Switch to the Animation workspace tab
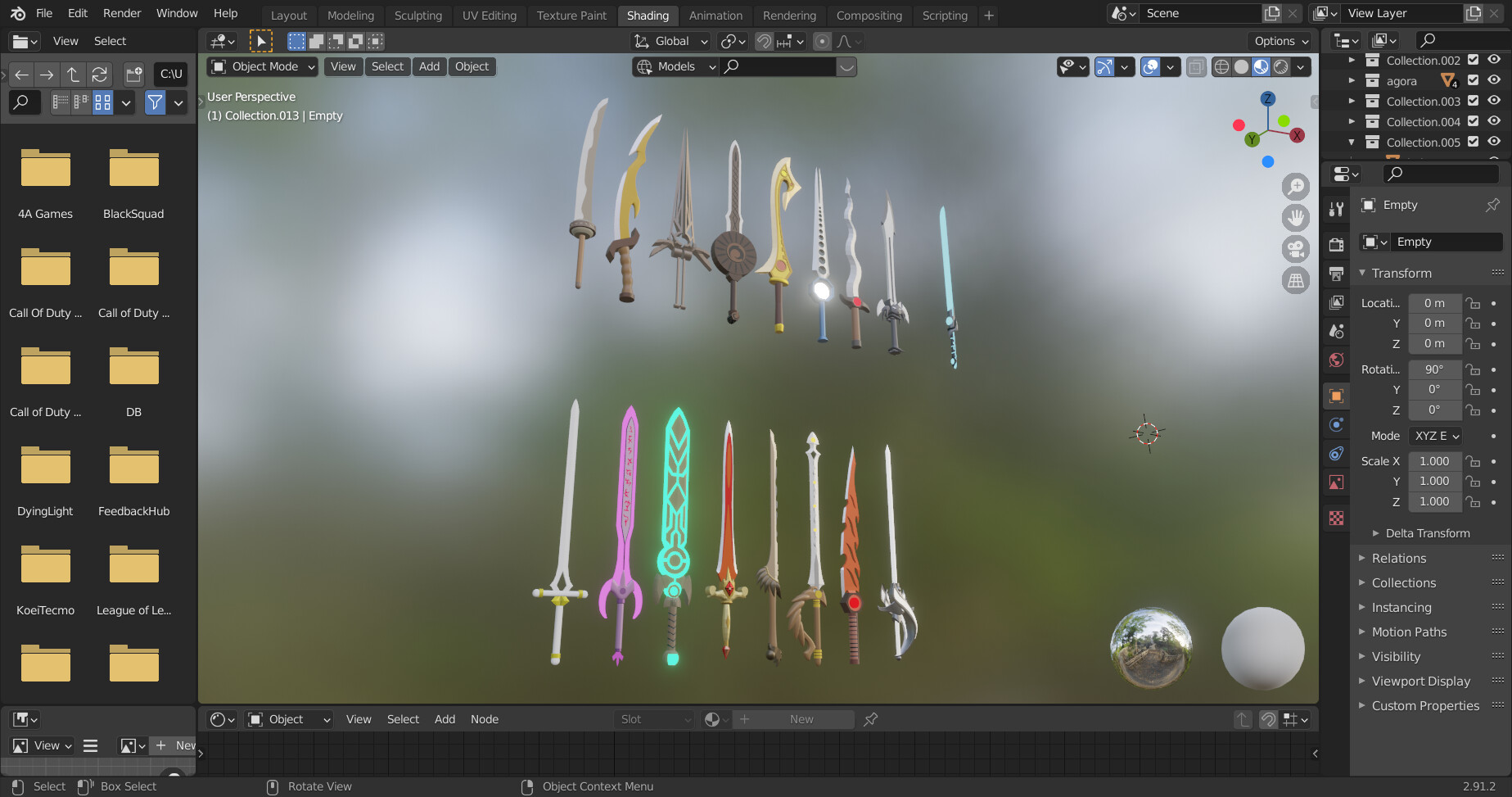 pos(715,14)
